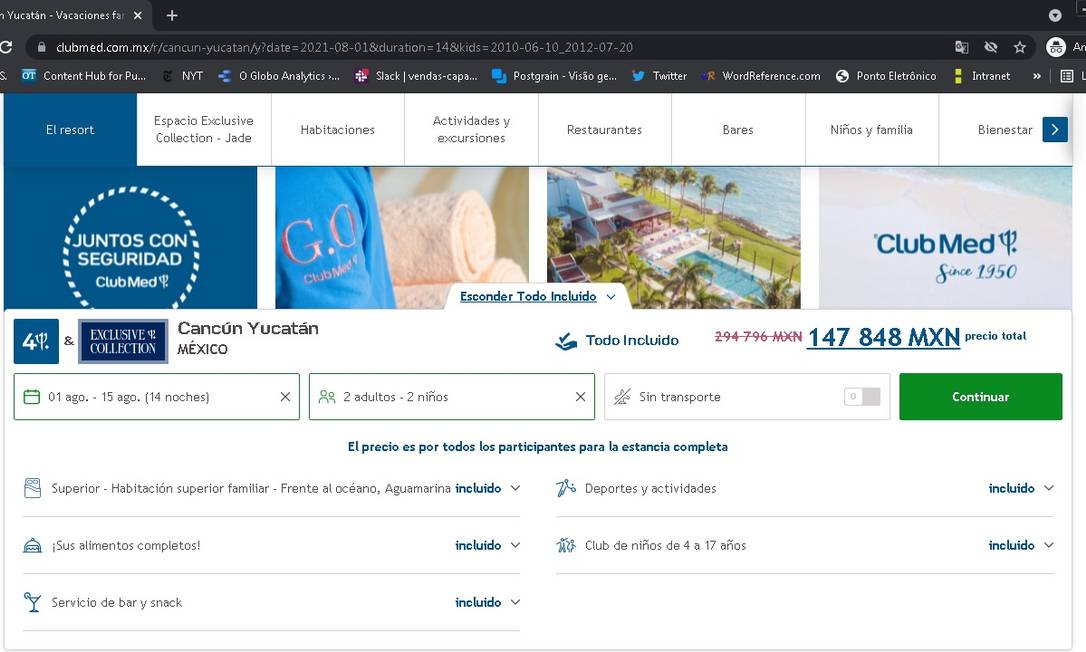
Task: Clear the dates field with X icon
Action: click(285, 397)
